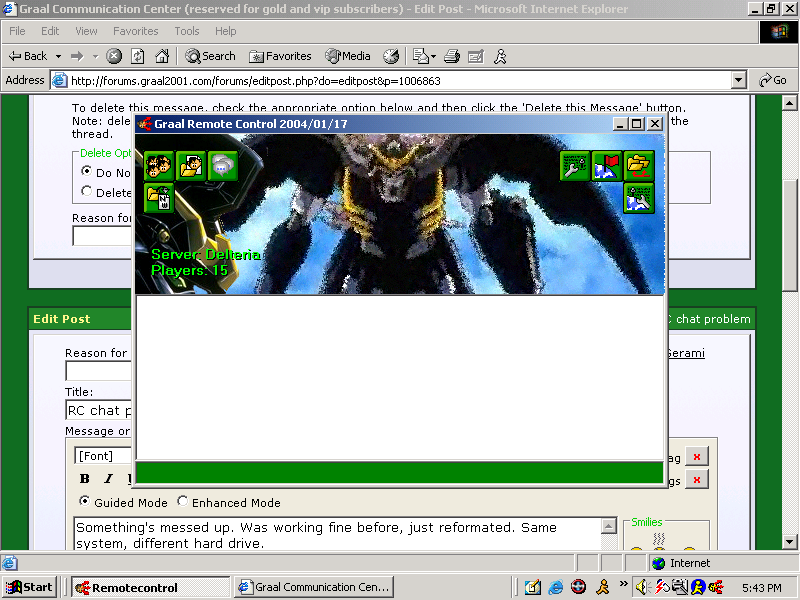Open the File menu
Image resolution: width=800 pixels, height=600 pixels.
[17, 31]
